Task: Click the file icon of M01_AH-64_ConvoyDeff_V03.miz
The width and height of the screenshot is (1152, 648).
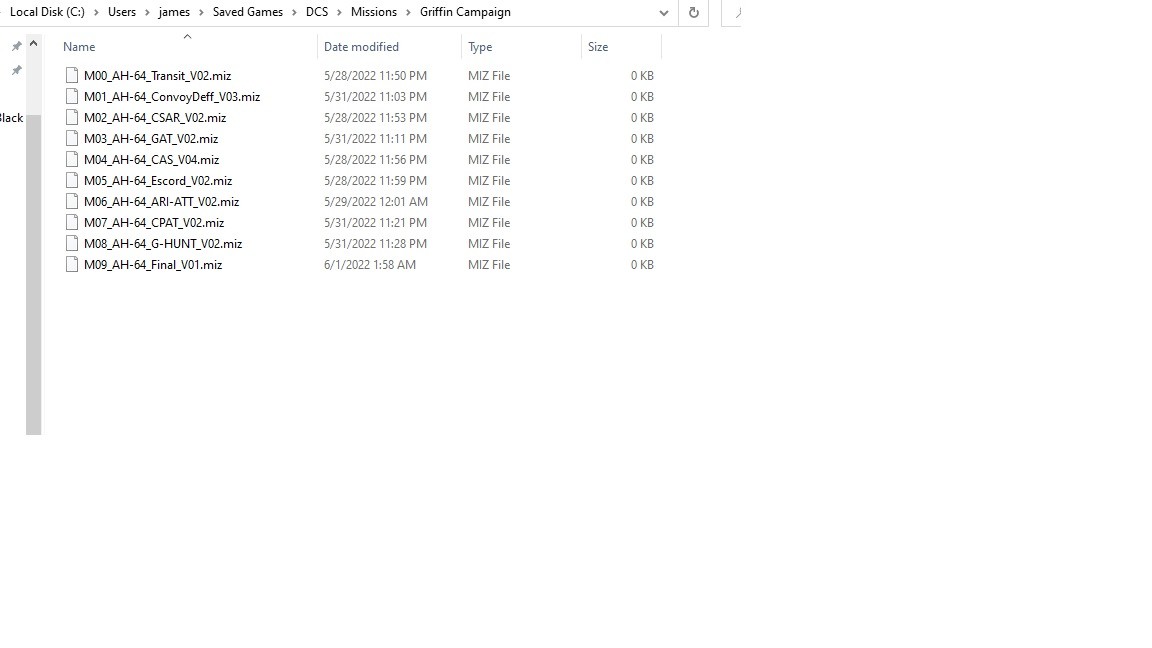Action: 71,96
